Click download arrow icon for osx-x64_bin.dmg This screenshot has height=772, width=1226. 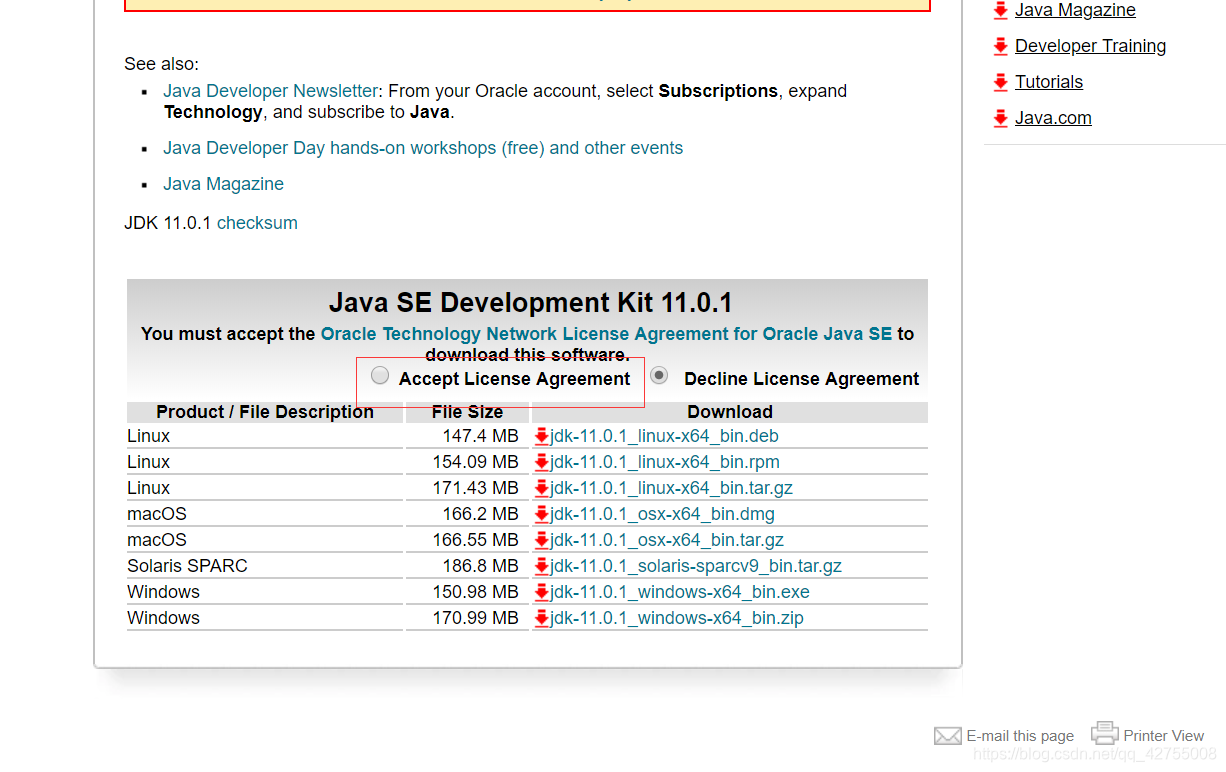click(542, 514)
